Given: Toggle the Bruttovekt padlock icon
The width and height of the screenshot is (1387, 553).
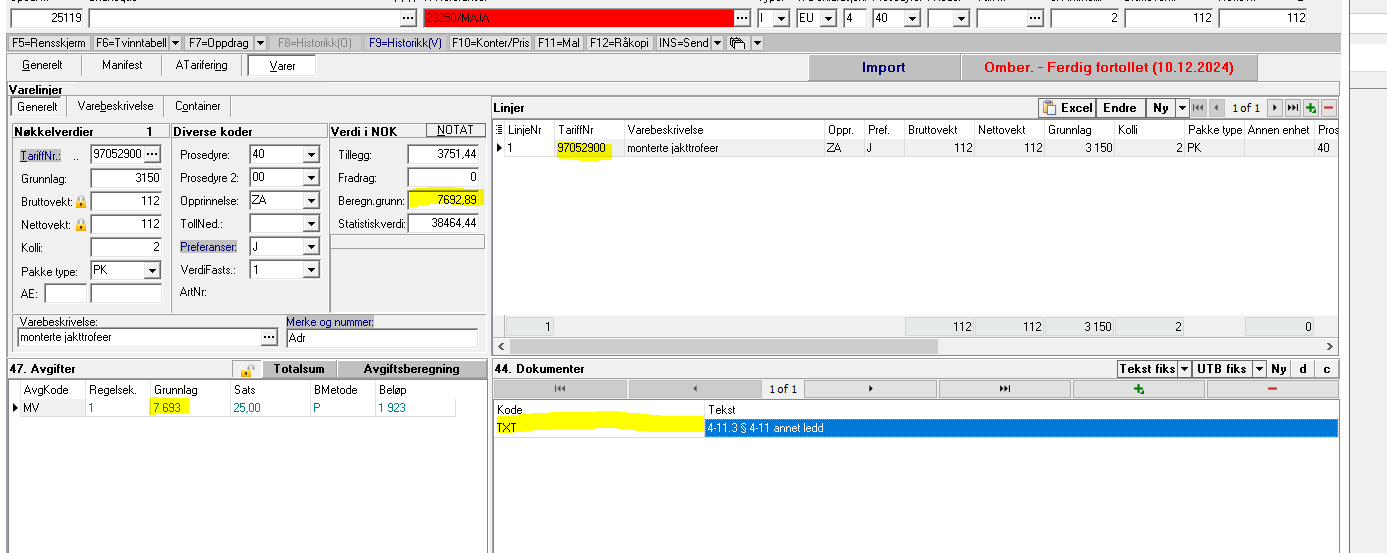Looking at the screenshot, I should [x=81, y=201].
